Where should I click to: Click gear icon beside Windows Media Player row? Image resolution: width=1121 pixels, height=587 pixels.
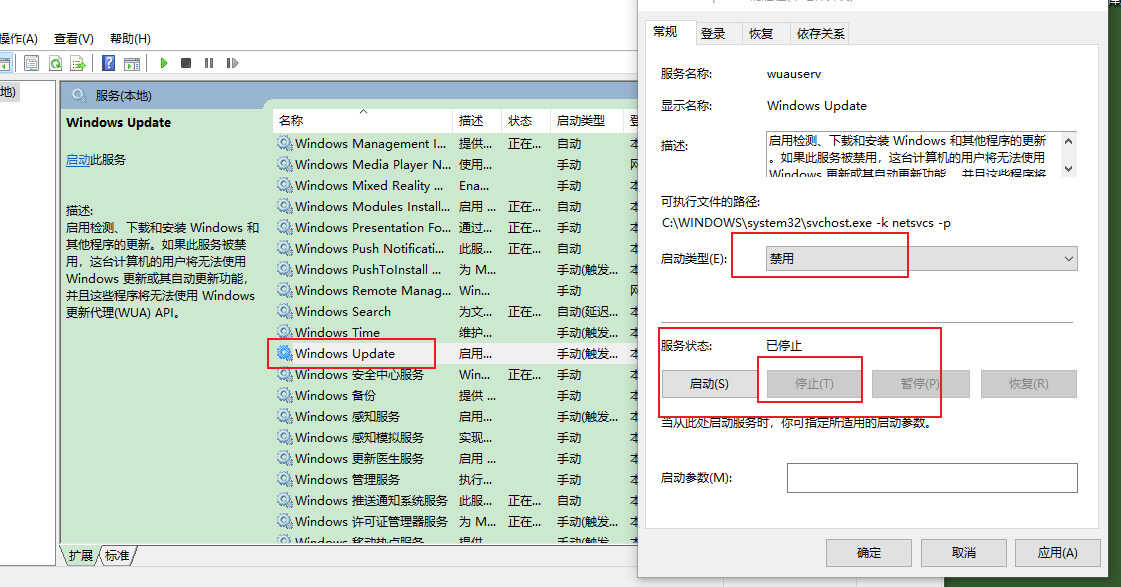[285, 164]
